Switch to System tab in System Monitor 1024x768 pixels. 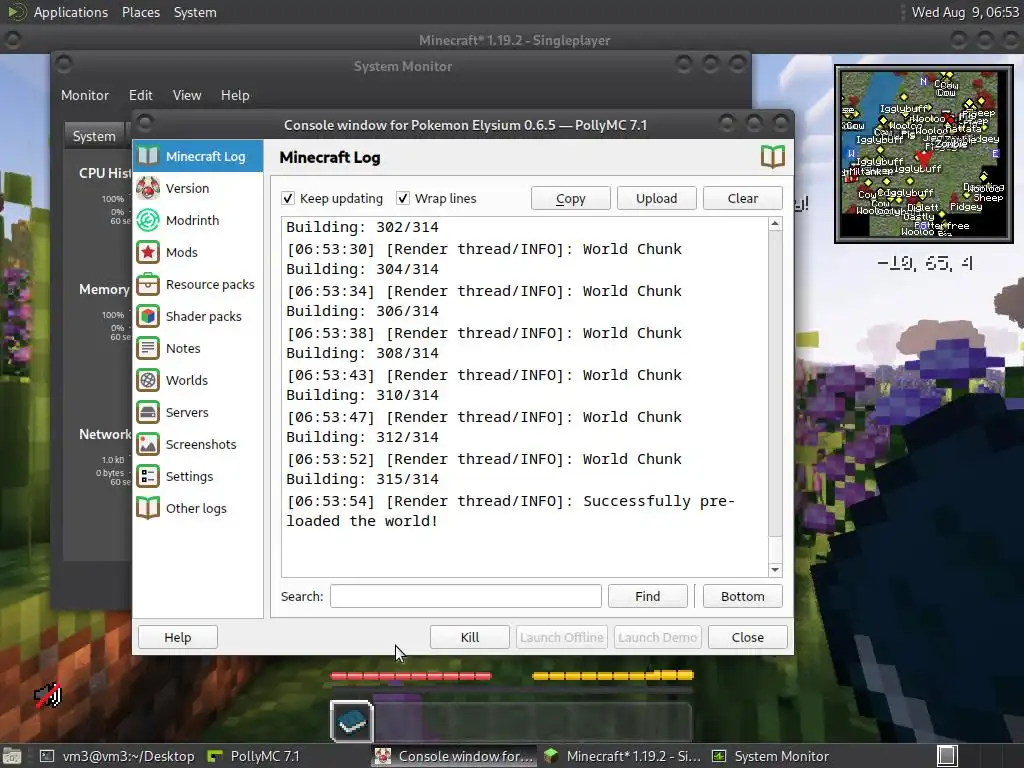(x=94, y=136)
